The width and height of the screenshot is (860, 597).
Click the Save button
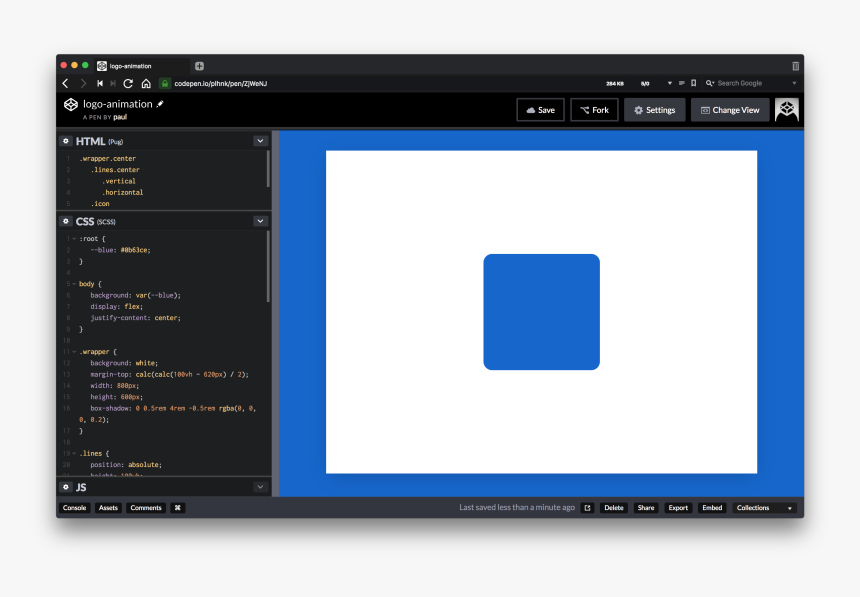point(540,110)
